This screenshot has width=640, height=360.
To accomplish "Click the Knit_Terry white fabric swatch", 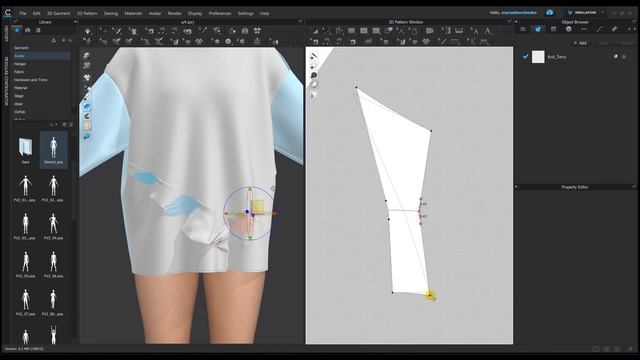I will (x=538, y=57).
